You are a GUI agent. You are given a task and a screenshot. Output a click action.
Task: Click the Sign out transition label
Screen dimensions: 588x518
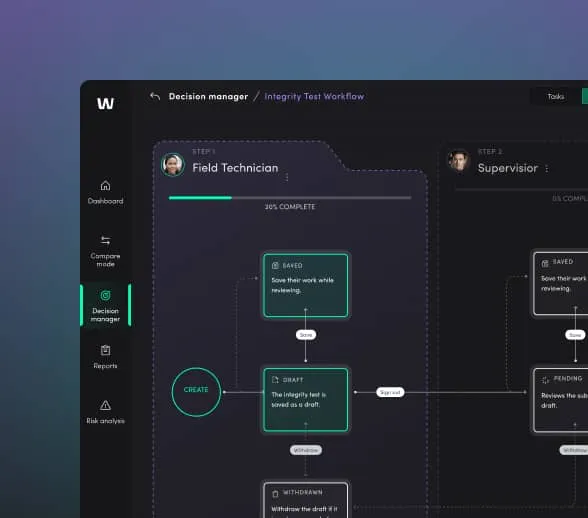tap(390, 392)
